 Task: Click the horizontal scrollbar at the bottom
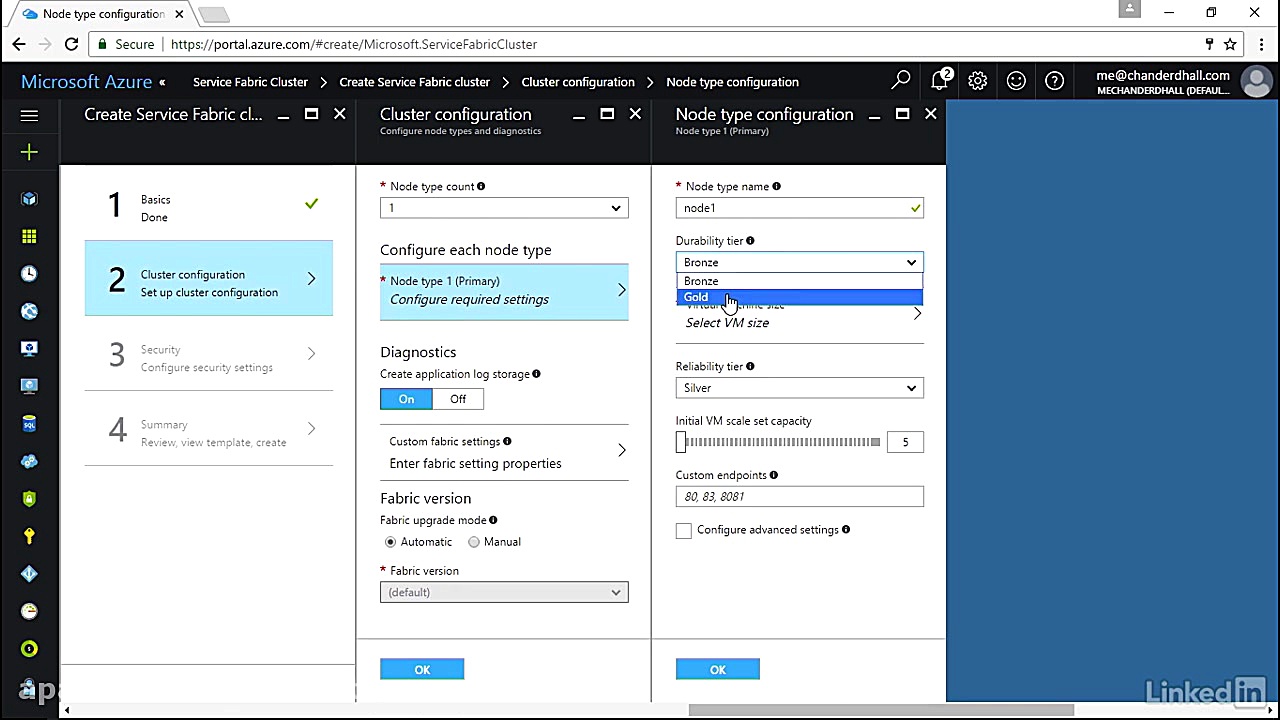(x=880, y=711)
